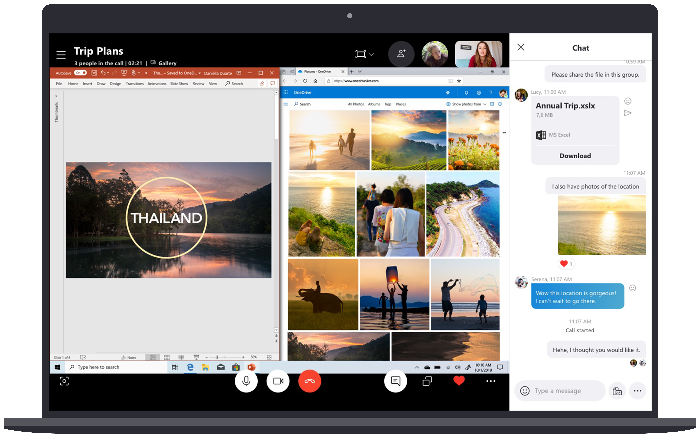This screenshot has width=700, height=438.
Task: Click the browser back arrow
Action: (284, 81)
